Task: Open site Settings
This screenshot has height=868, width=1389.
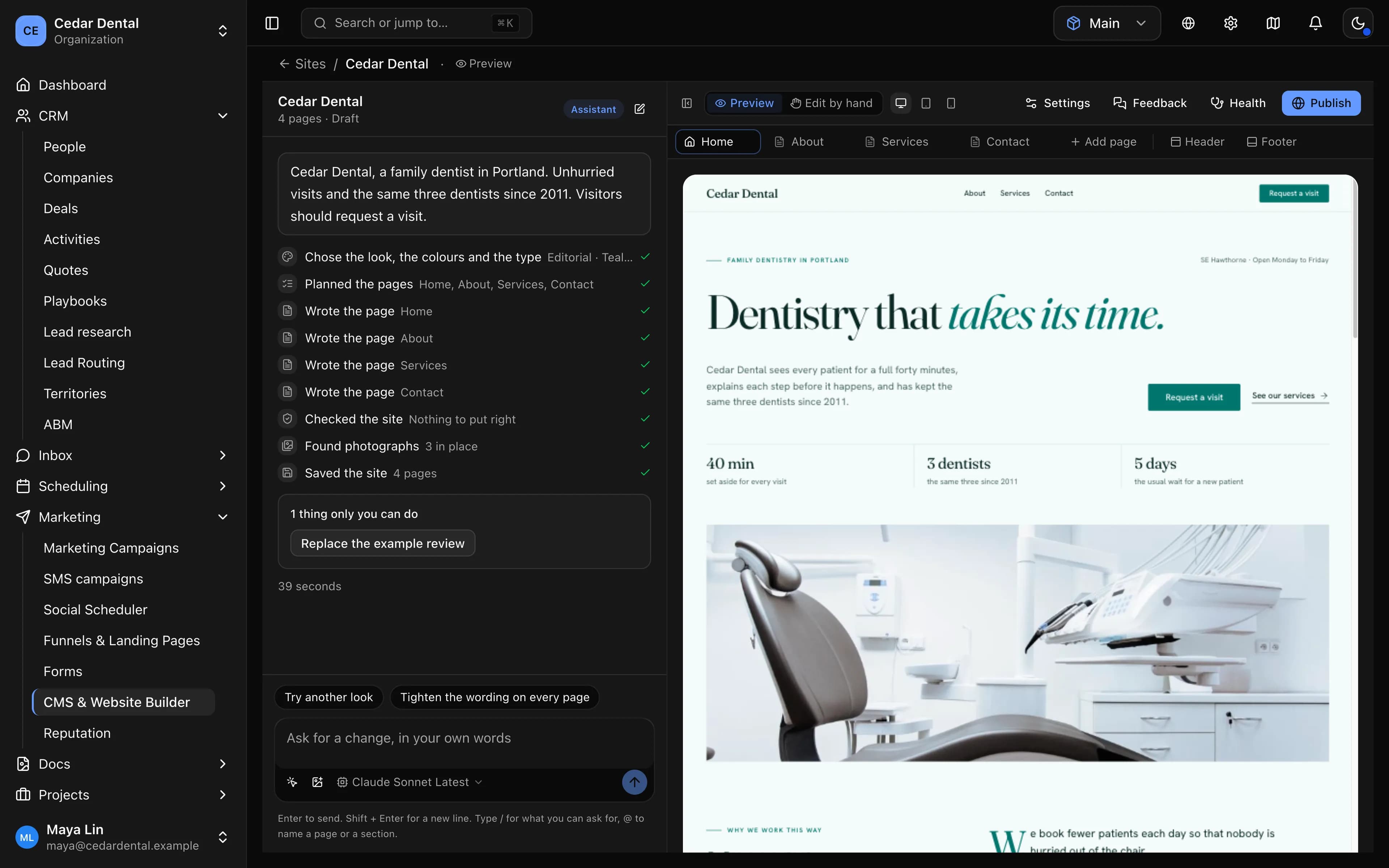Action: (x=1057, y=103)
